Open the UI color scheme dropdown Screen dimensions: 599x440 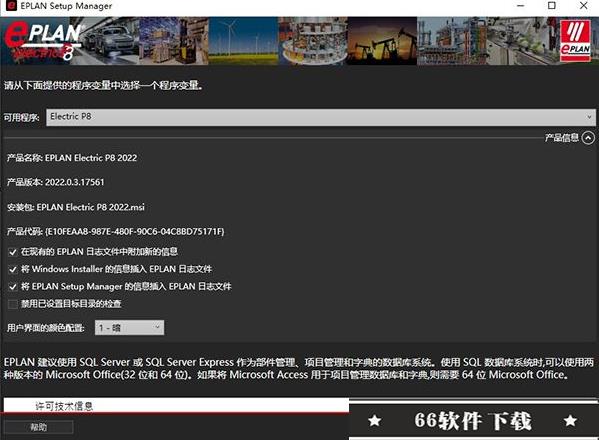coord(130,328)
